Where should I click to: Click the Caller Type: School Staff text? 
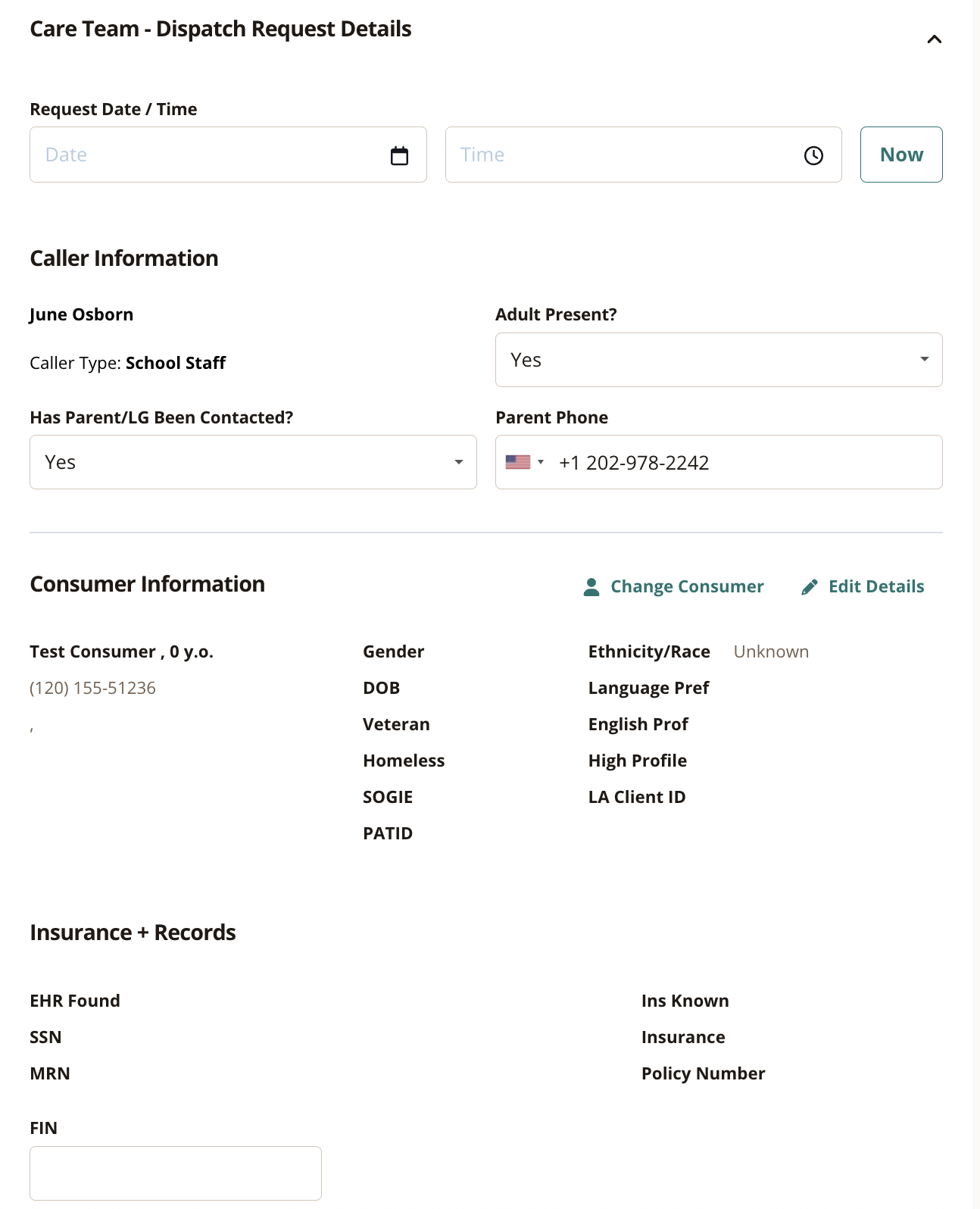(x=127, y=363)
